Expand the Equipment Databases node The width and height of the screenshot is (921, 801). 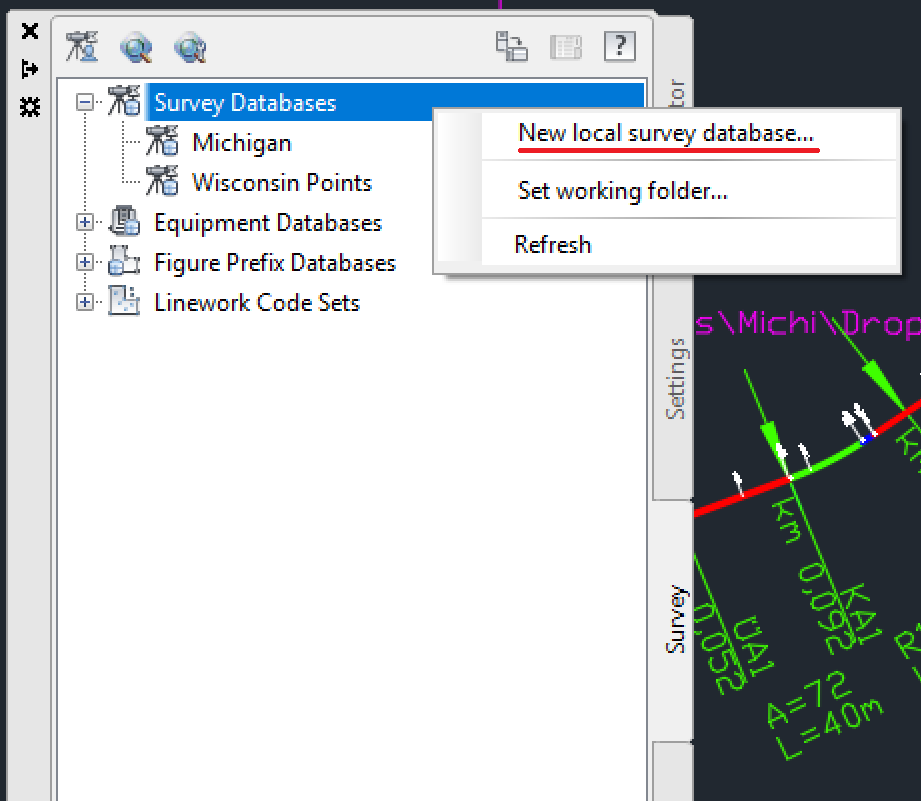(85, 222)
